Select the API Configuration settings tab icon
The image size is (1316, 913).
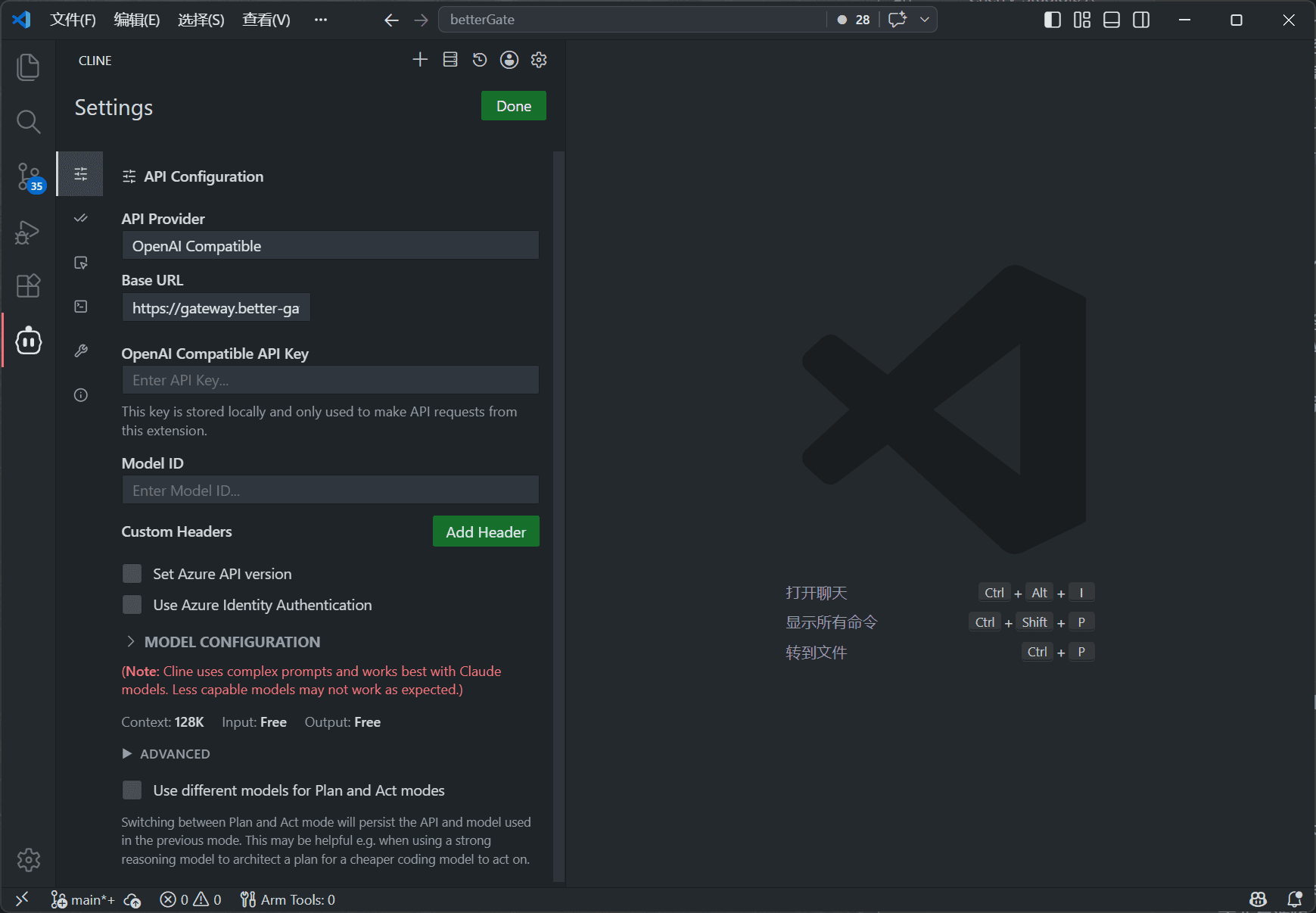(x=81, y=174)
